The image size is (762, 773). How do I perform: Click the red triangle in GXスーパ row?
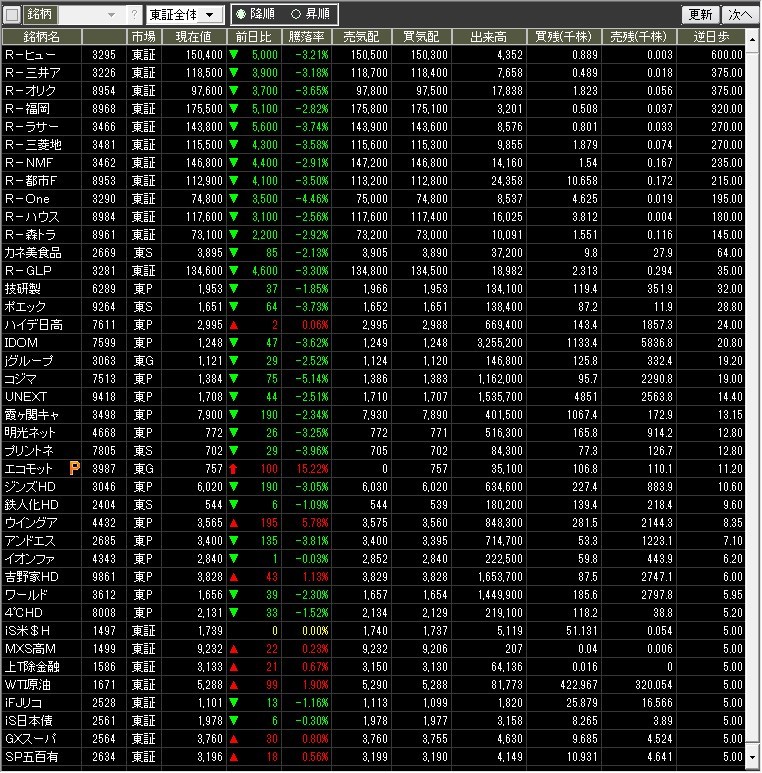pyautogui.click(x=234, y=739)
